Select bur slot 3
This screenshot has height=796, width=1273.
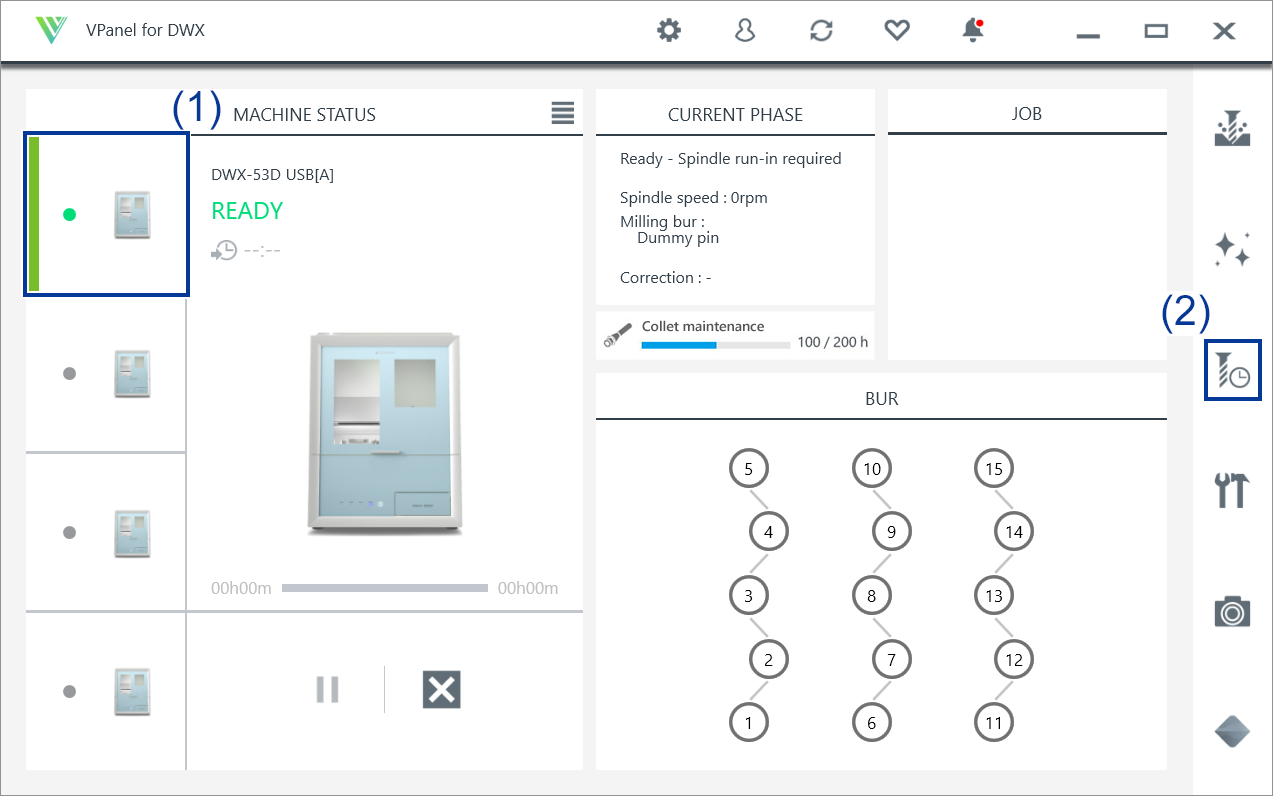tap(749, 596)
